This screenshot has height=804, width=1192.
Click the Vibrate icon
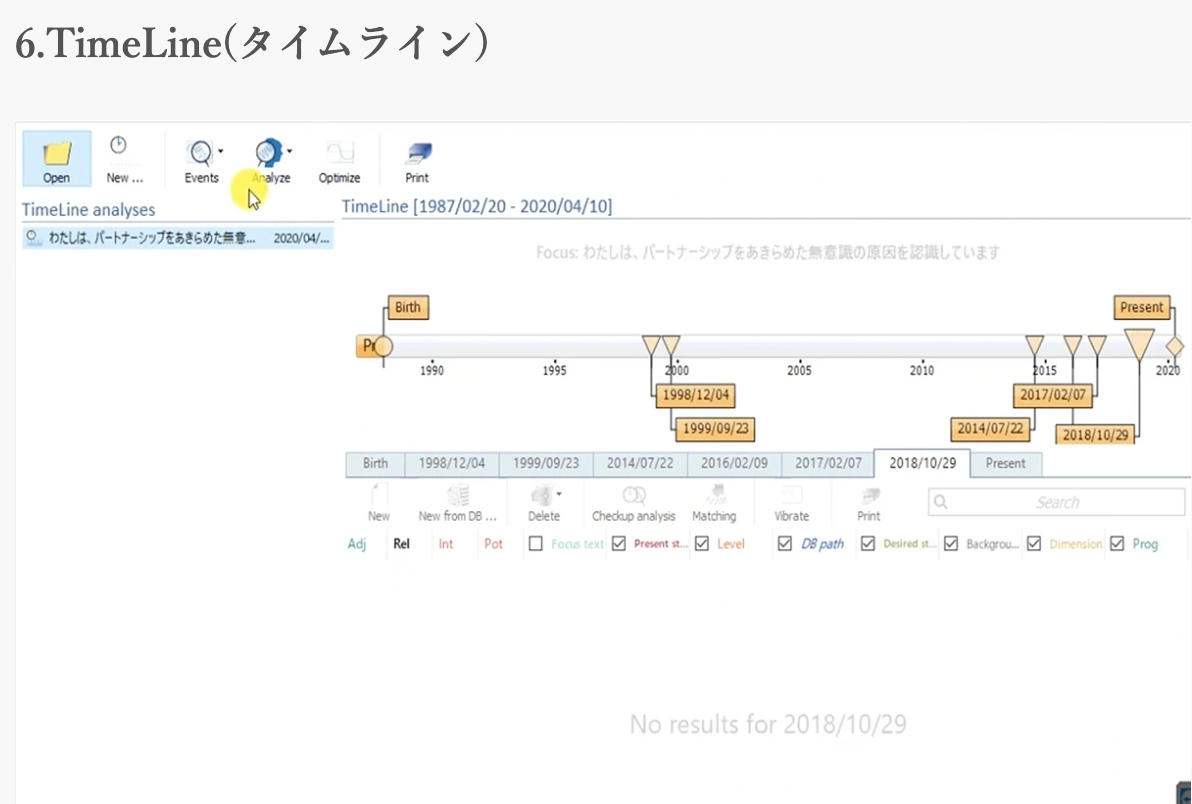792,495
